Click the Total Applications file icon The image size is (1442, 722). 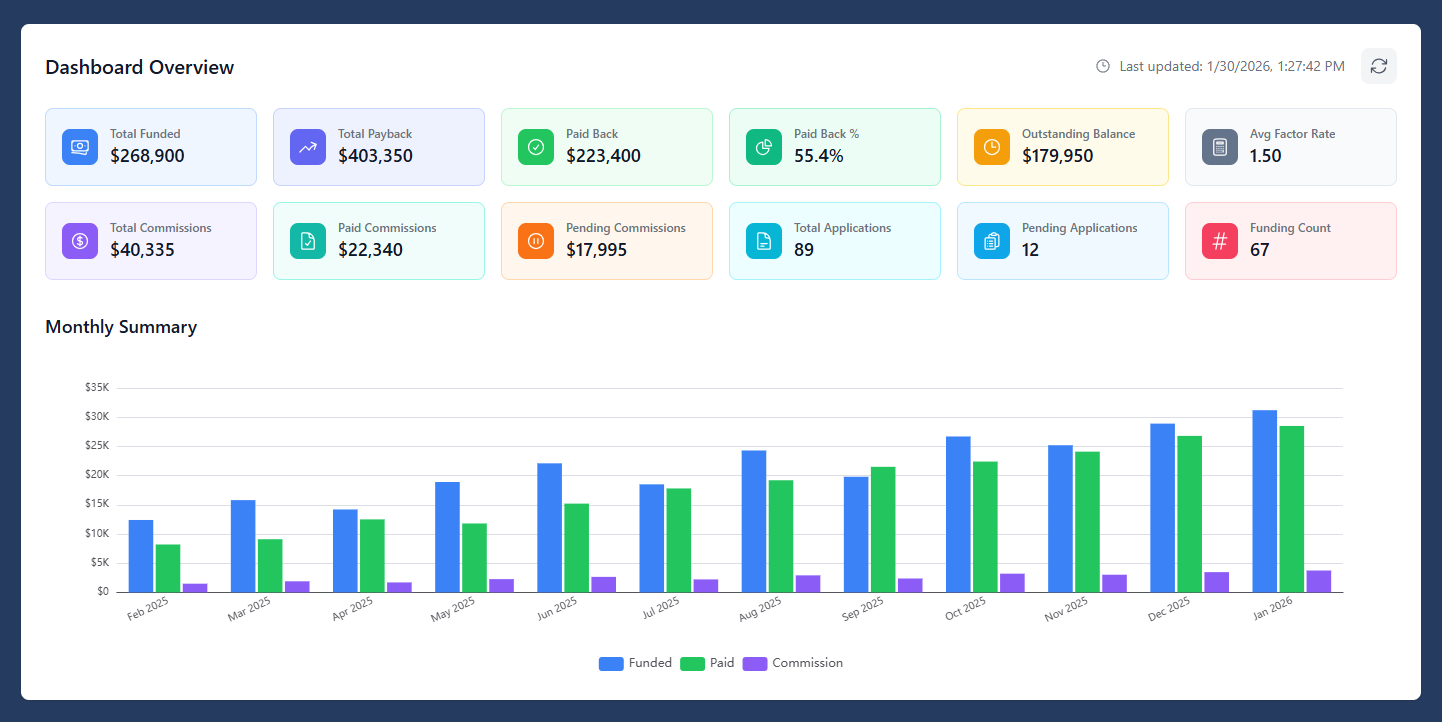click(763, 240)
